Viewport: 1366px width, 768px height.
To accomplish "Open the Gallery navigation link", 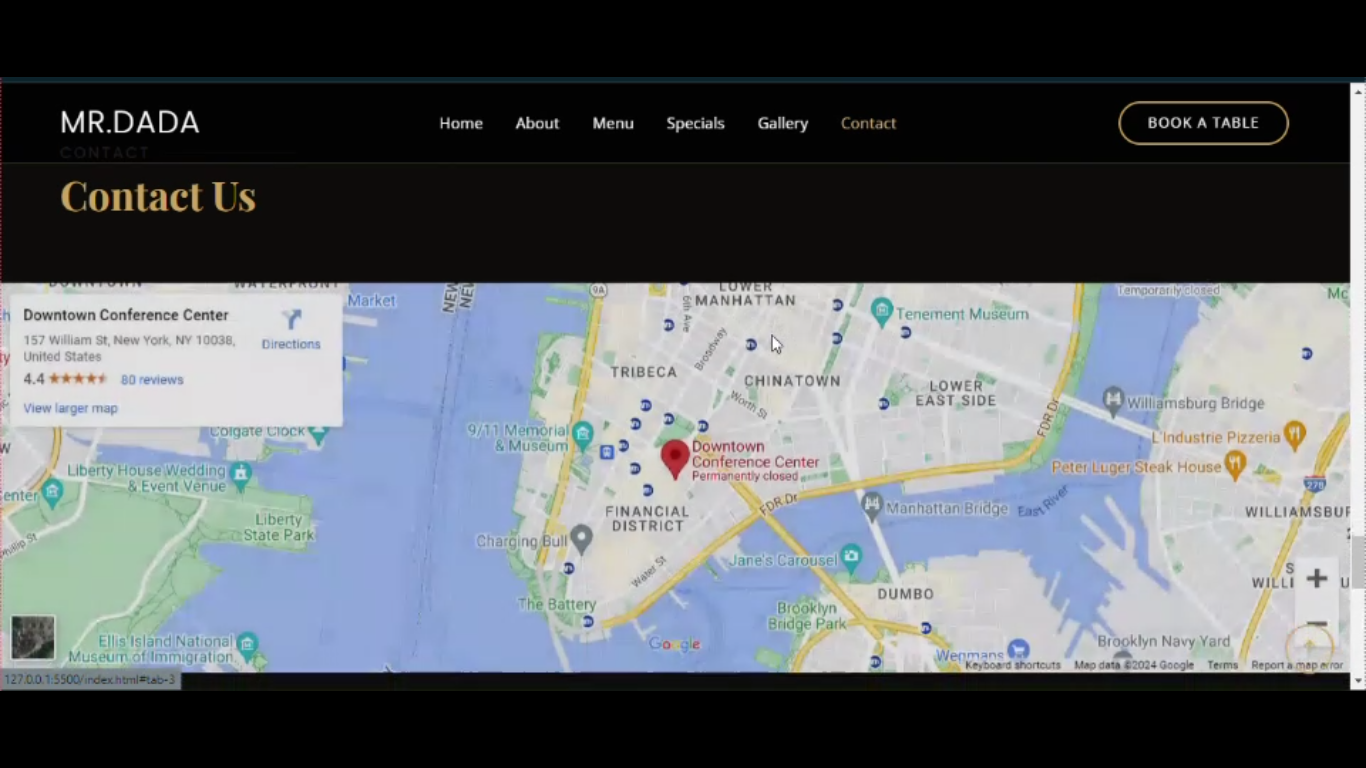I will pos(782,123).
